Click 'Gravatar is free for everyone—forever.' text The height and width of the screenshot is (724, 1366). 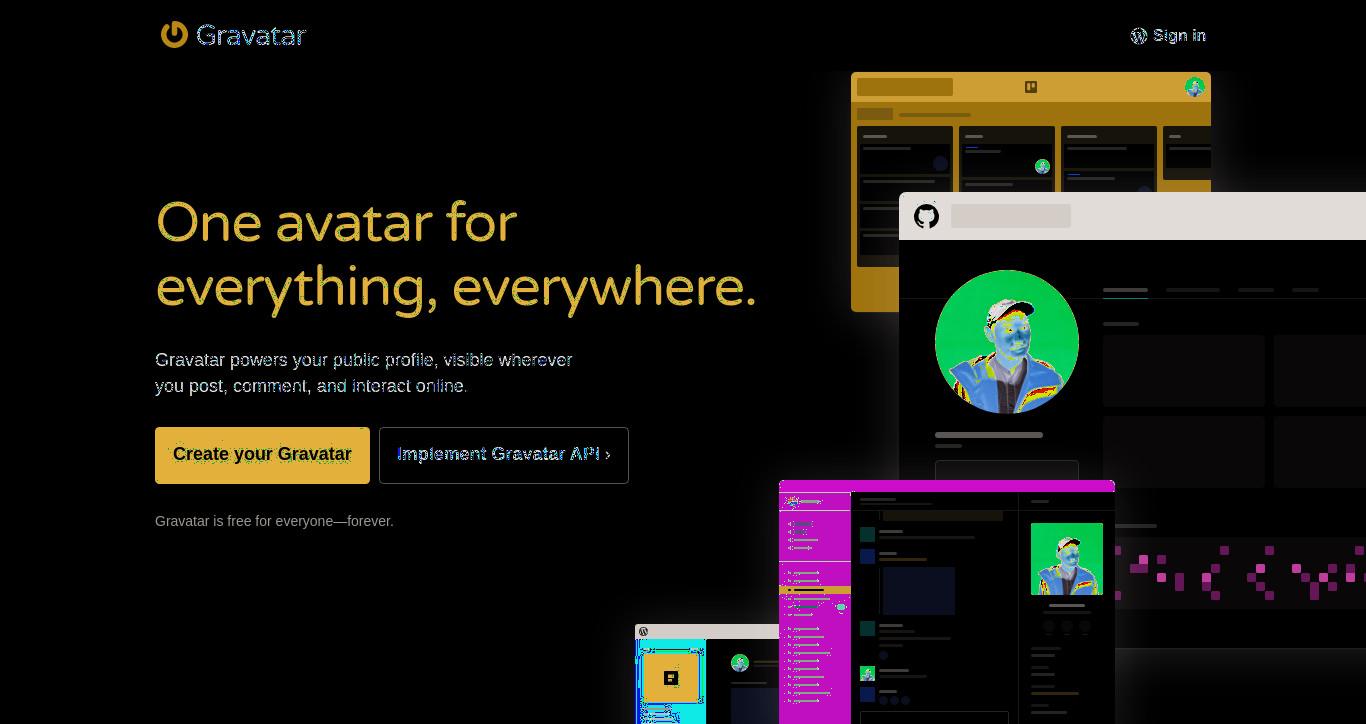tap(274, 521)
